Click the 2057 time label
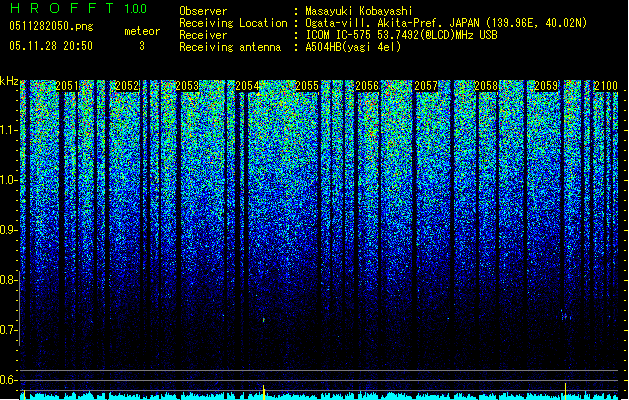The height and width of the screenshot is (400, 629). pyautogui.click(x=426, y=86)
